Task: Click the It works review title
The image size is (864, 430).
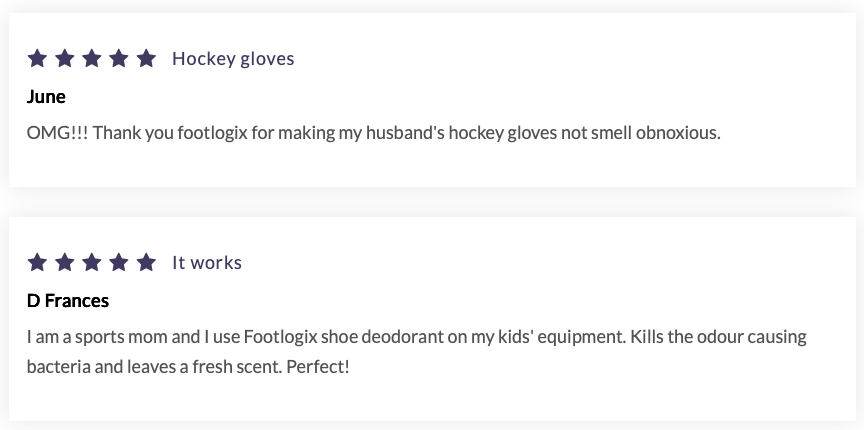Action: pos(207,262)
